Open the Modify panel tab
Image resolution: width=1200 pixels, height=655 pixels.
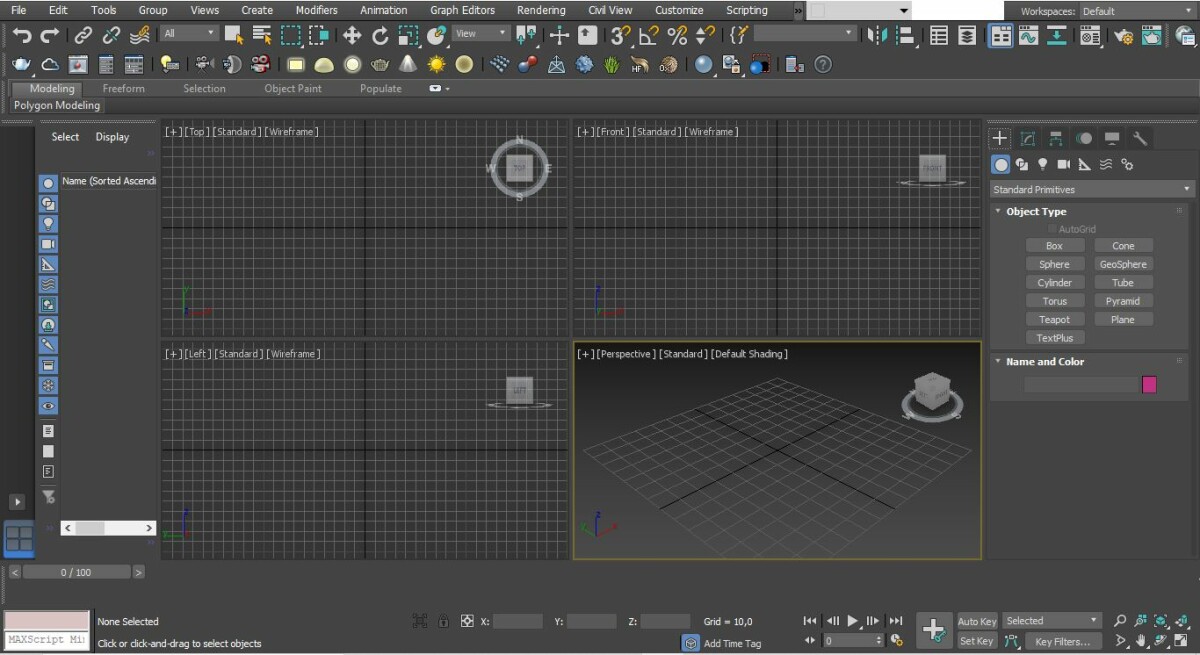click(x=1027, y=138)
